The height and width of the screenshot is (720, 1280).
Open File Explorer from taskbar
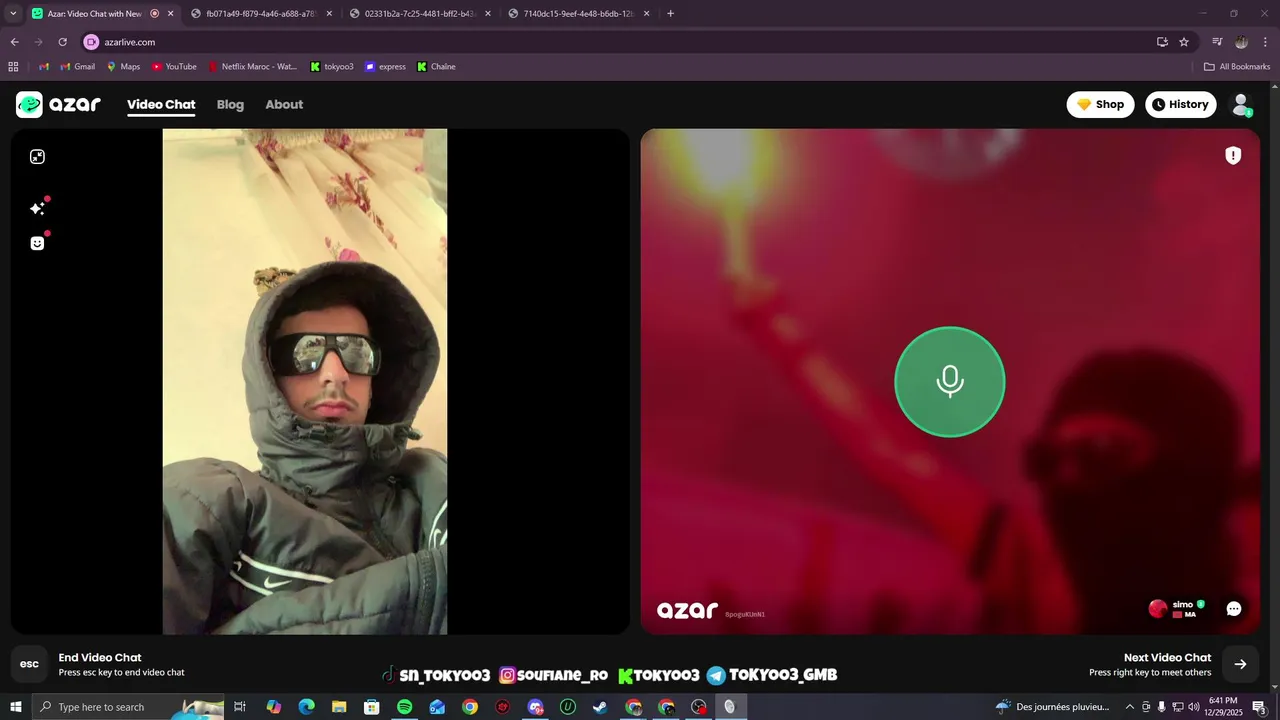339,707
